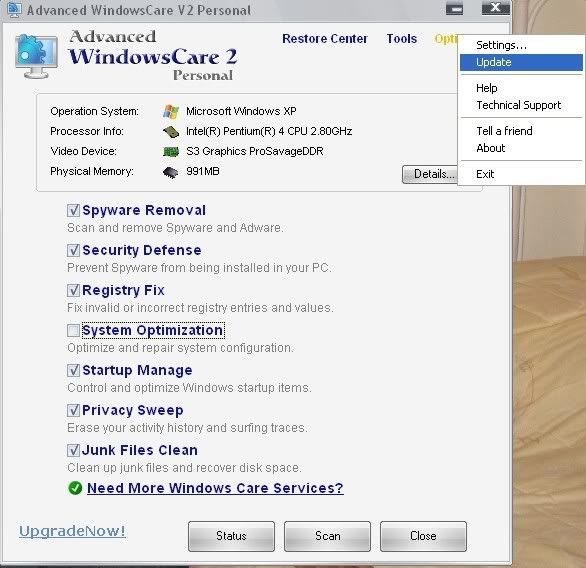
Task: Follow the Need More Windows Care Services link
Action: [215, 488]
